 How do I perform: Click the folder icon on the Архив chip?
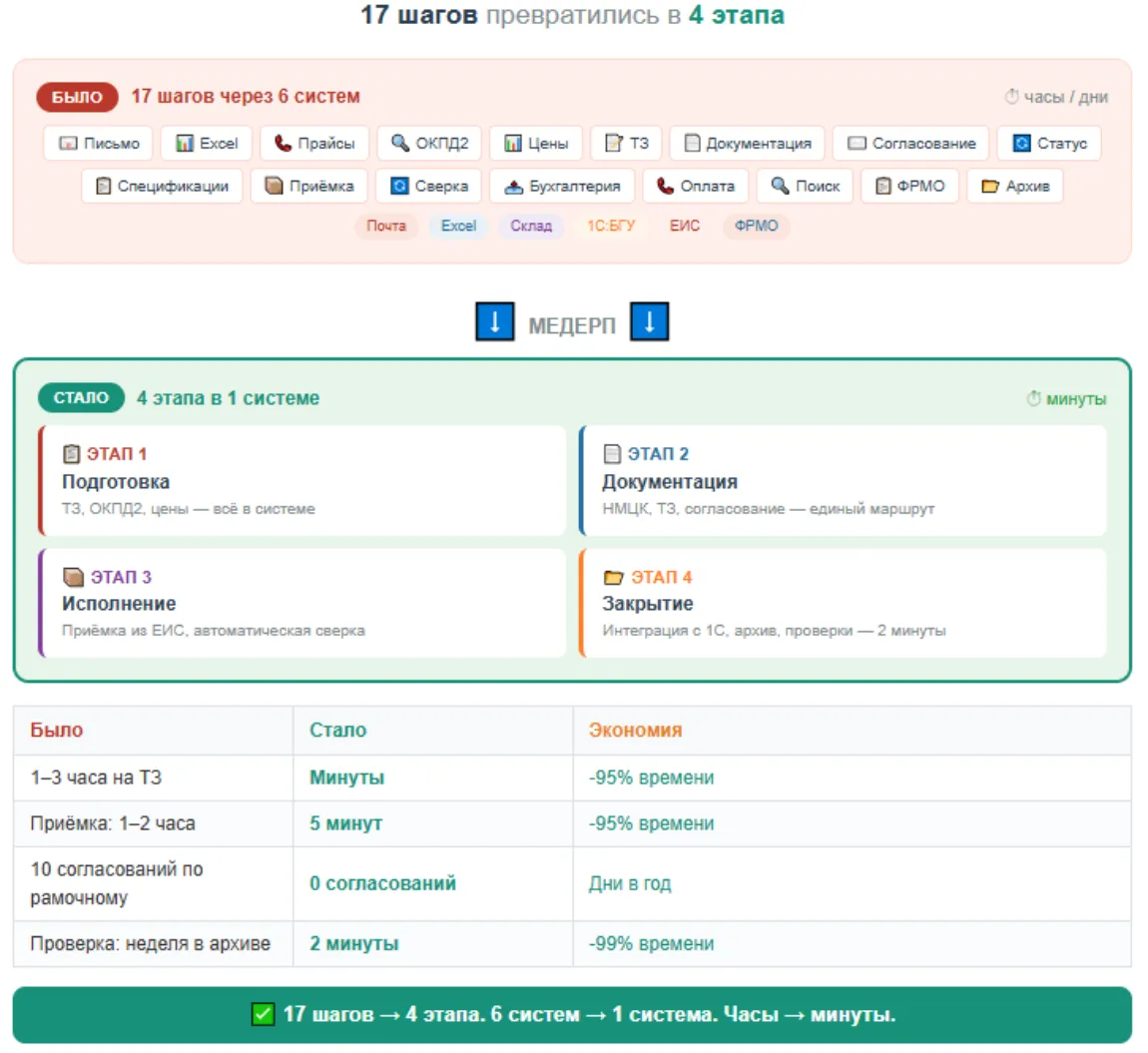(x=990, y=186)
